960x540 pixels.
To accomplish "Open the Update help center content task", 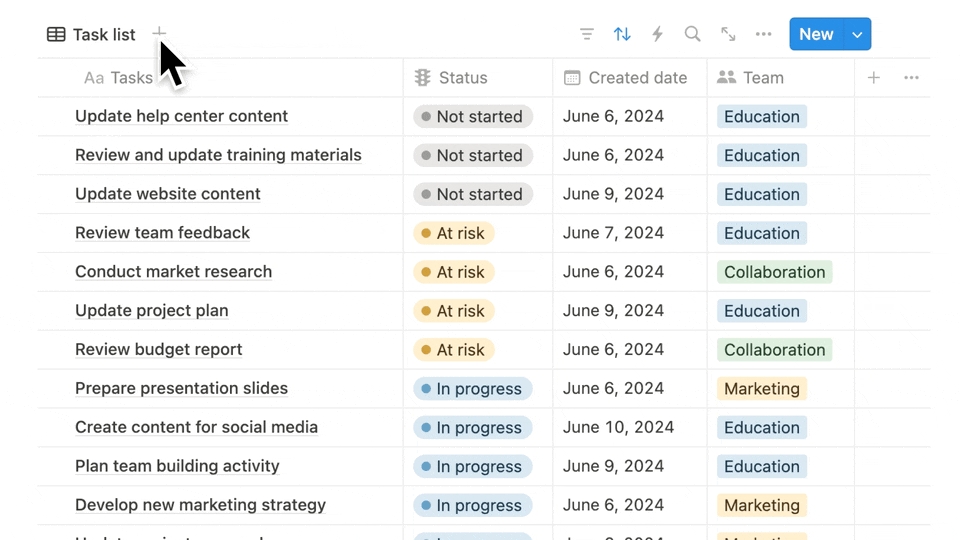I will coord(181,116).
